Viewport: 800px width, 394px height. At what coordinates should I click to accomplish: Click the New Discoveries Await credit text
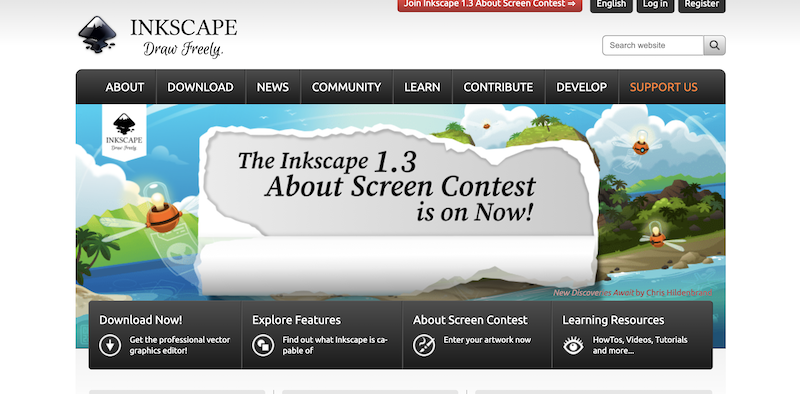(633, 293)
